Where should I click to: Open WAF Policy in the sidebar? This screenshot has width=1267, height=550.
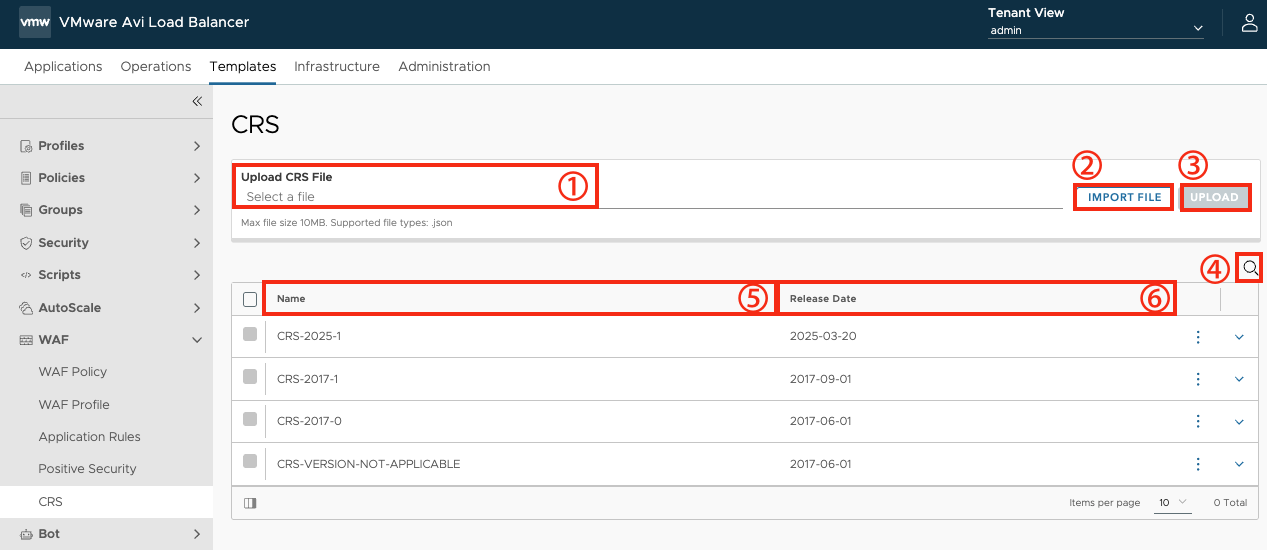tap(73, 372)
